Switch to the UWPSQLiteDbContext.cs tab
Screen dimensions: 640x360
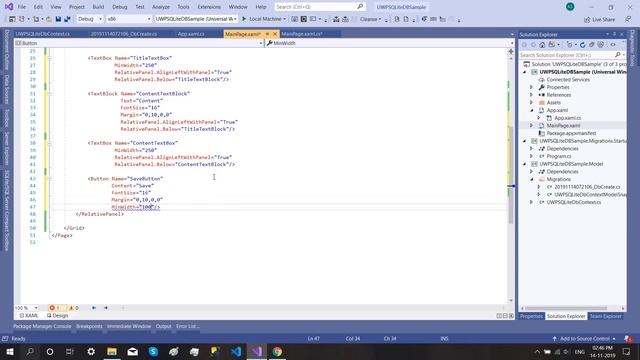coord(42,34)
